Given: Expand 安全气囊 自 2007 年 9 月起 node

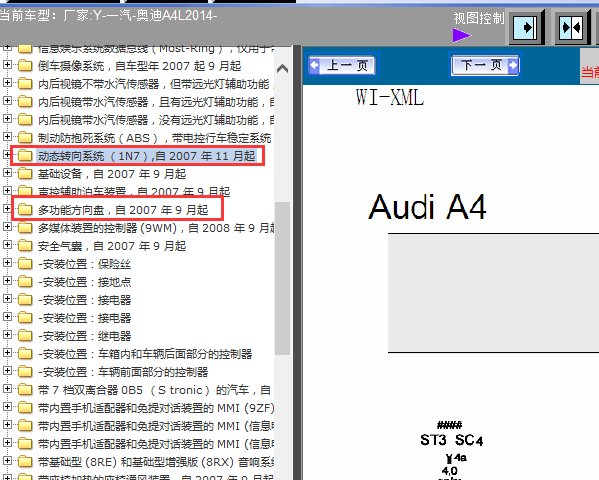Looking at the screenshot, I should [7, 245].
